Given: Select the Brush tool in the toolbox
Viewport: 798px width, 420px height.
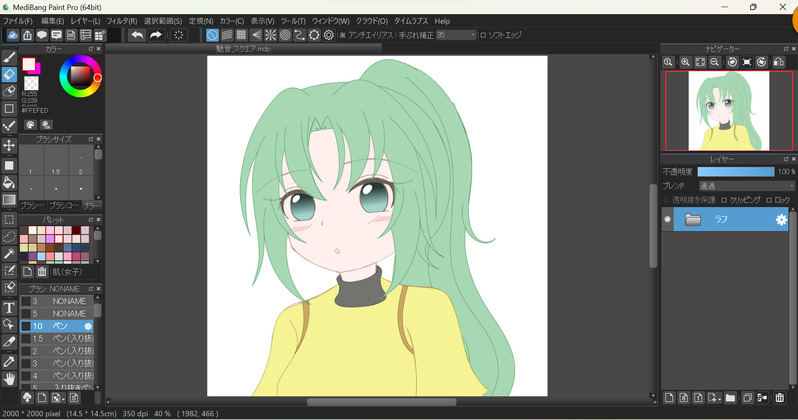Looking at the screenshot, I should point(9,56).
